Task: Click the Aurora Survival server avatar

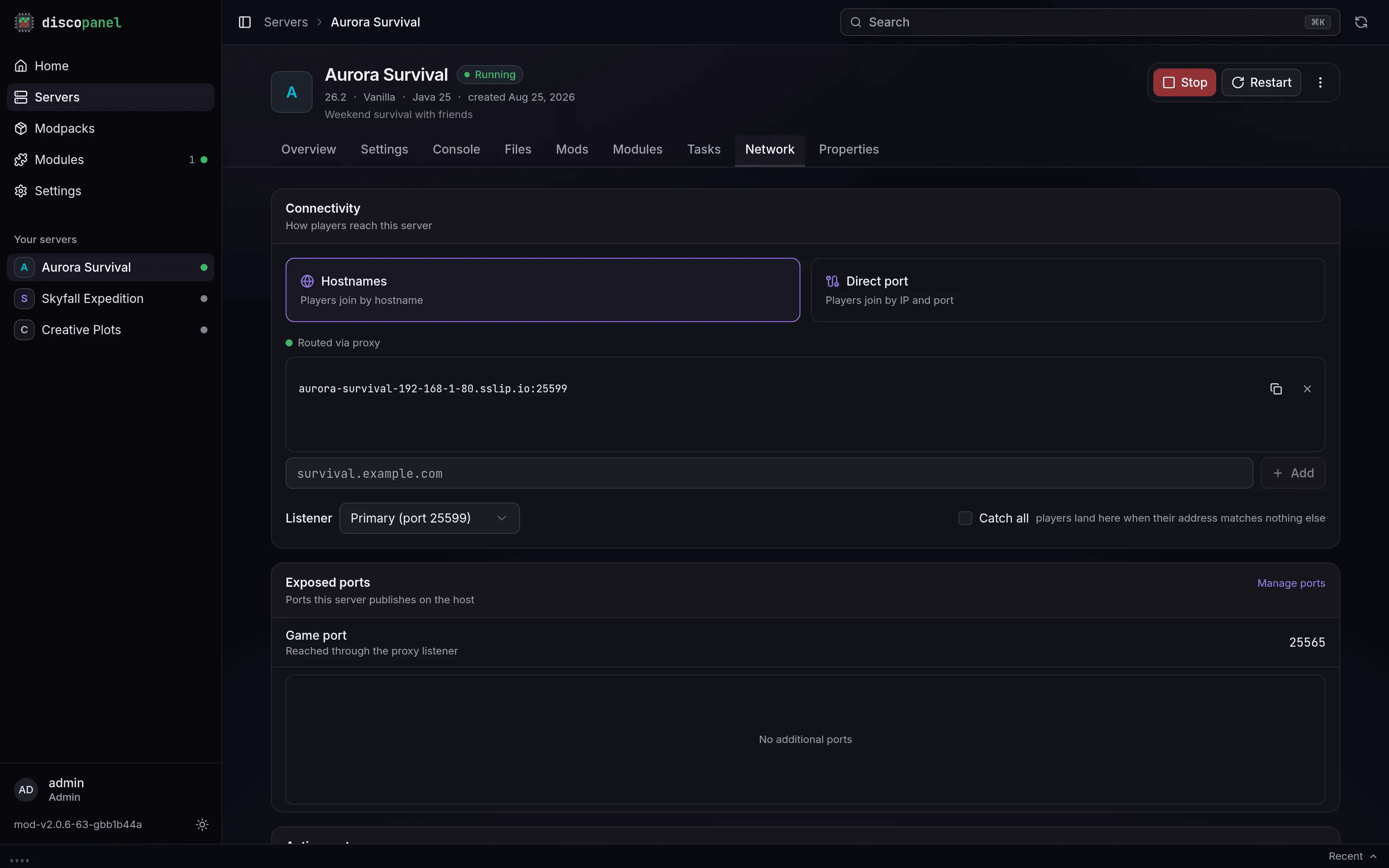Action: [292, 92]
